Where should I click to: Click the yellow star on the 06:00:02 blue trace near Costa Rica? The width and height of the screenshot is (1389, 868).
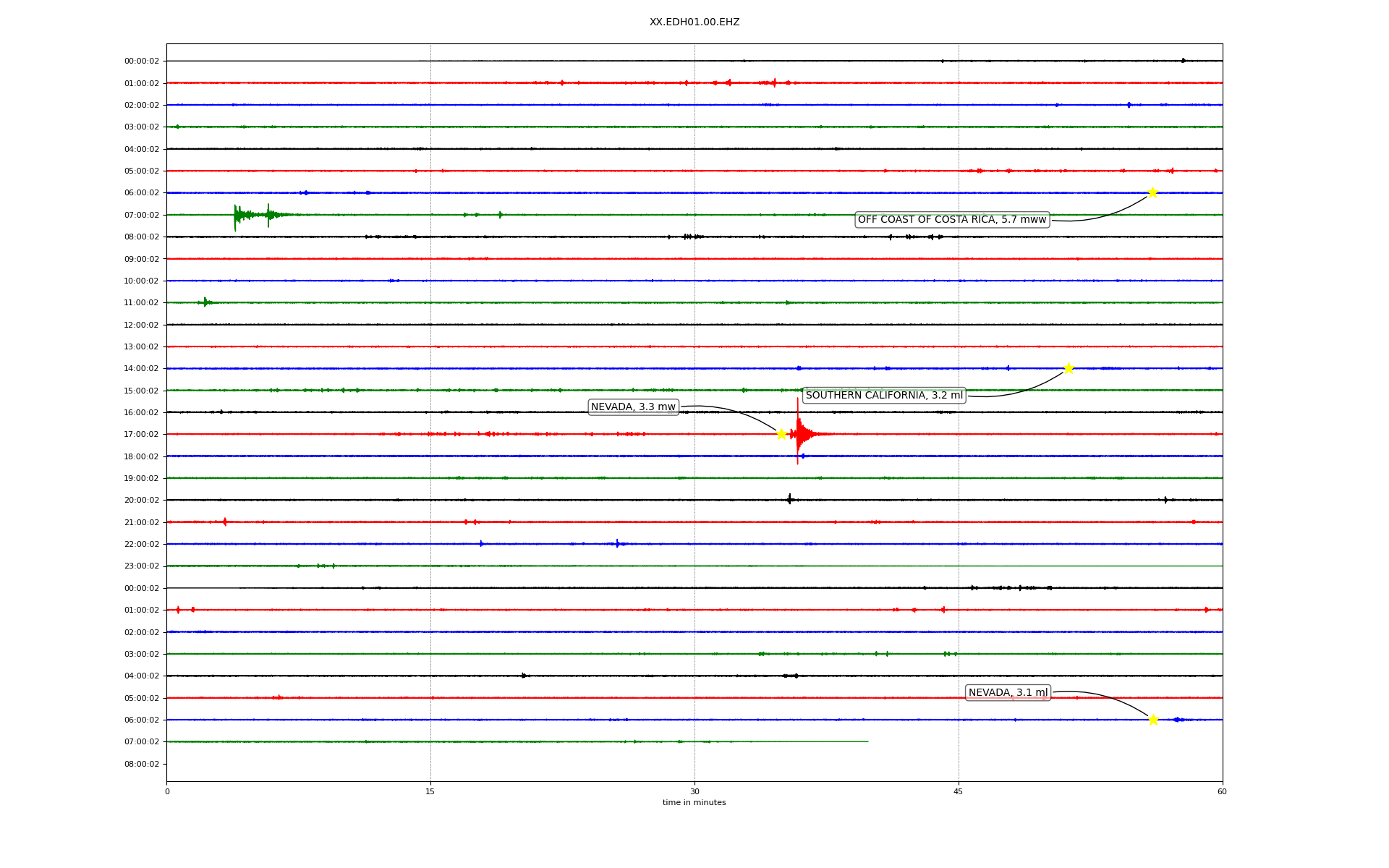pyautogui.click(x=1152, y=192)
